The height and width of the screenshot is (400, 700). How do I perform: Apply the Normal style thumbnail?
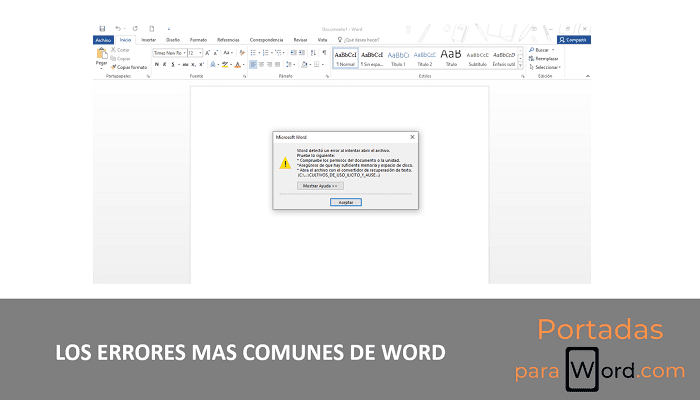point(346,58)
